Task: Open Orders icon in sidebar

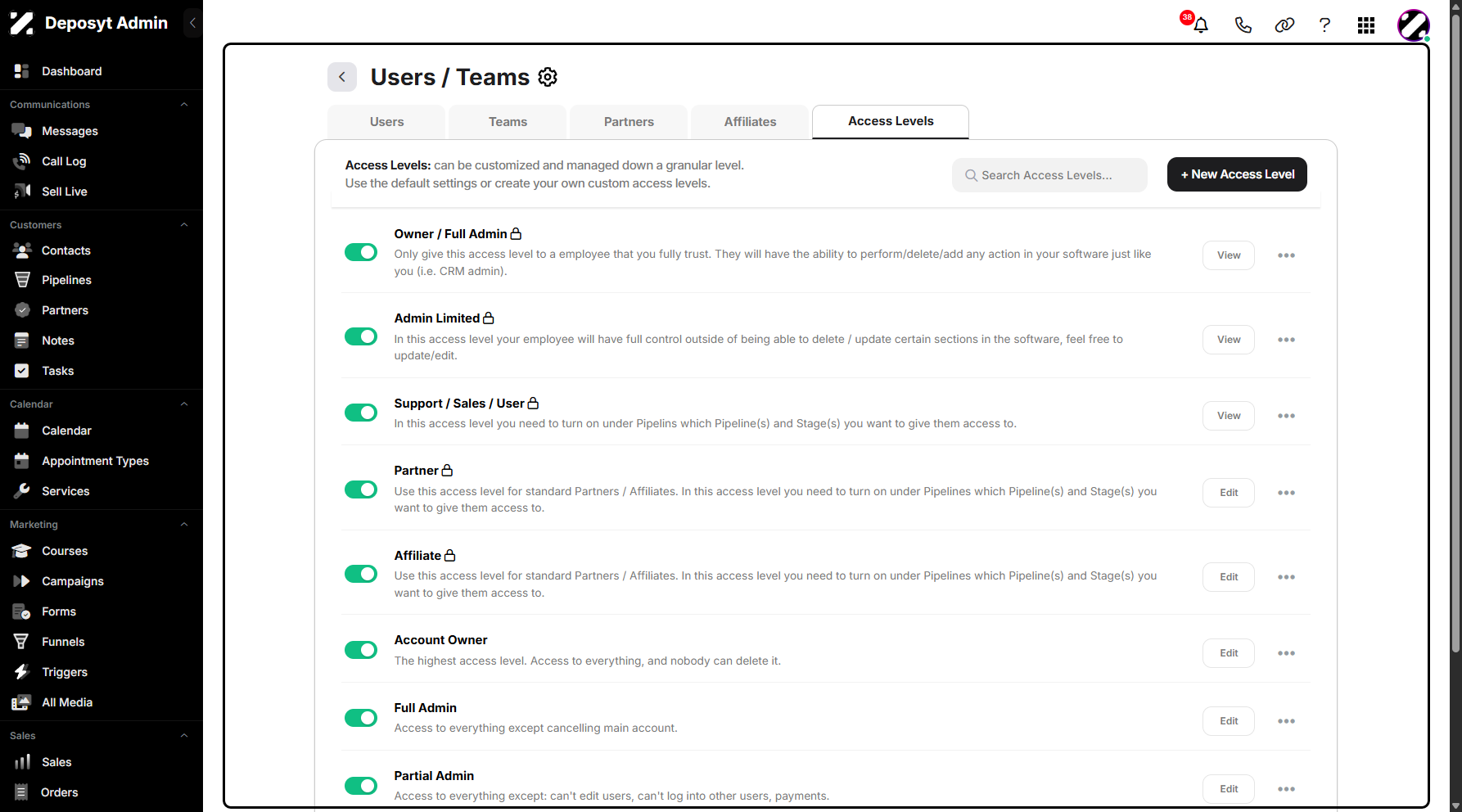Action: pos(22,792)
